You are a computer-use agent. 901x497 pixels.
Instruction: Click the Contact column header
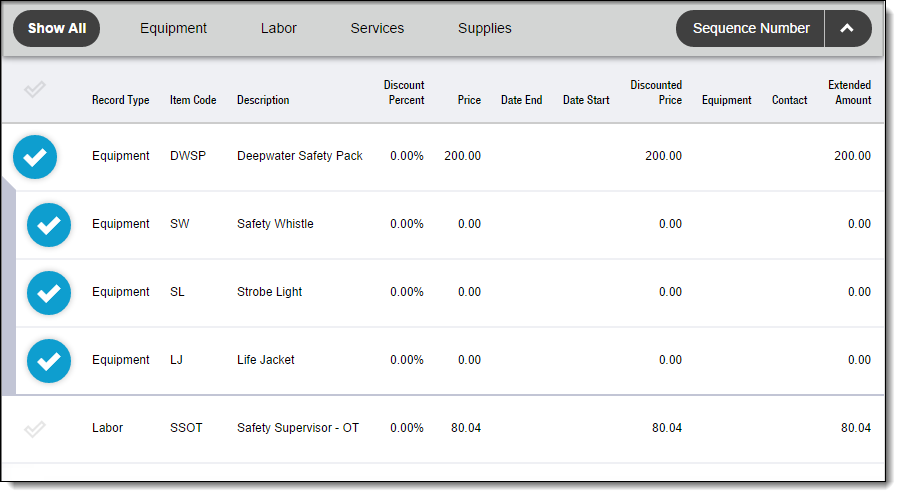tap(790, 100)
